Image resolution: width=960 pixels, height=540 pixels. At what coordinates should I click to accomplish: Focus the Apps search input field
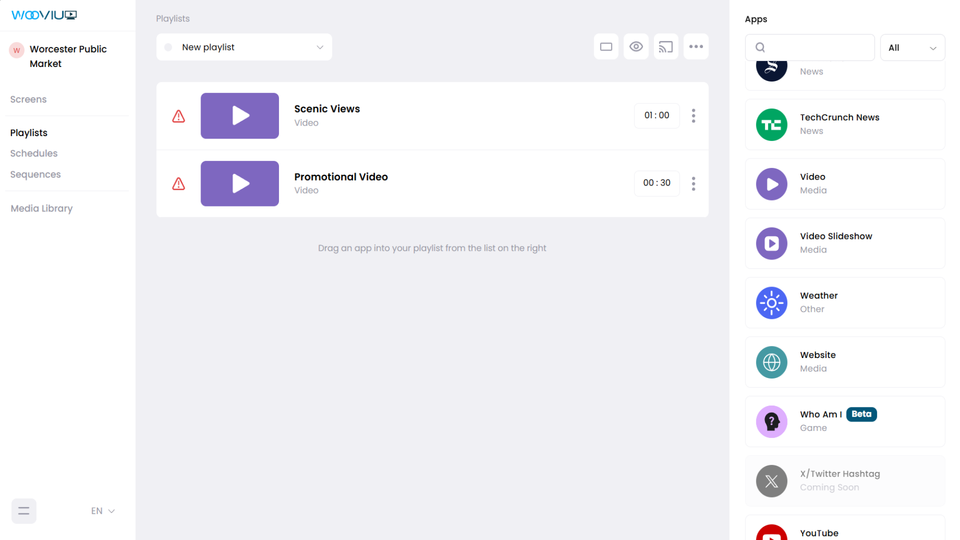point(810,48)
